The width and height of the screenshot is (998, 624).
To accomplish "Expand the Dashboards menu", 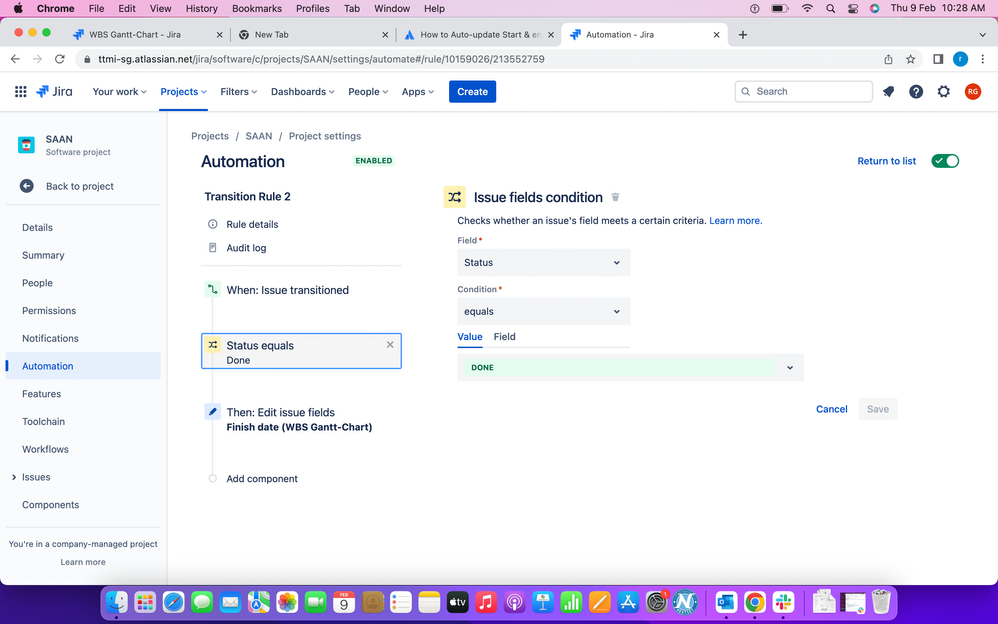I will [302, 92].
